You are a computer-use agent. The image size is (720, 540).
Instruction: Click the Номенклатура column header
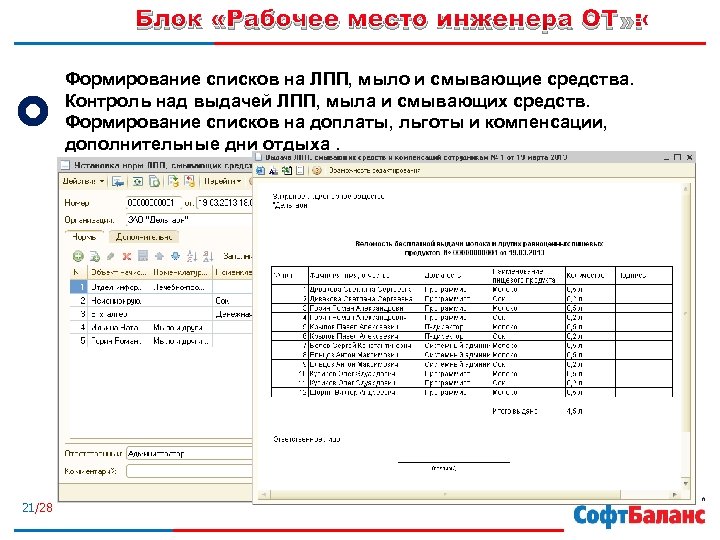click(x=180, y=272)
